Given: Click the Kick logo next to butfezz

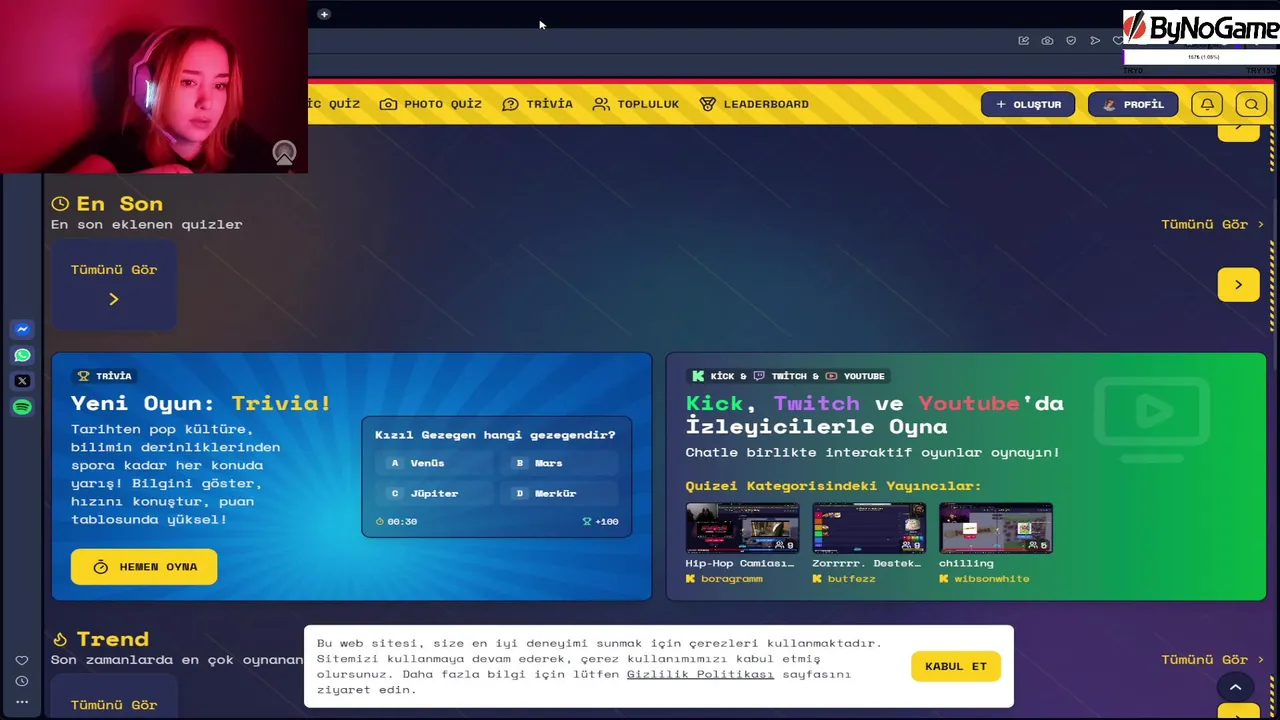Looking at the screenshot, I should (x=817, y=579).
